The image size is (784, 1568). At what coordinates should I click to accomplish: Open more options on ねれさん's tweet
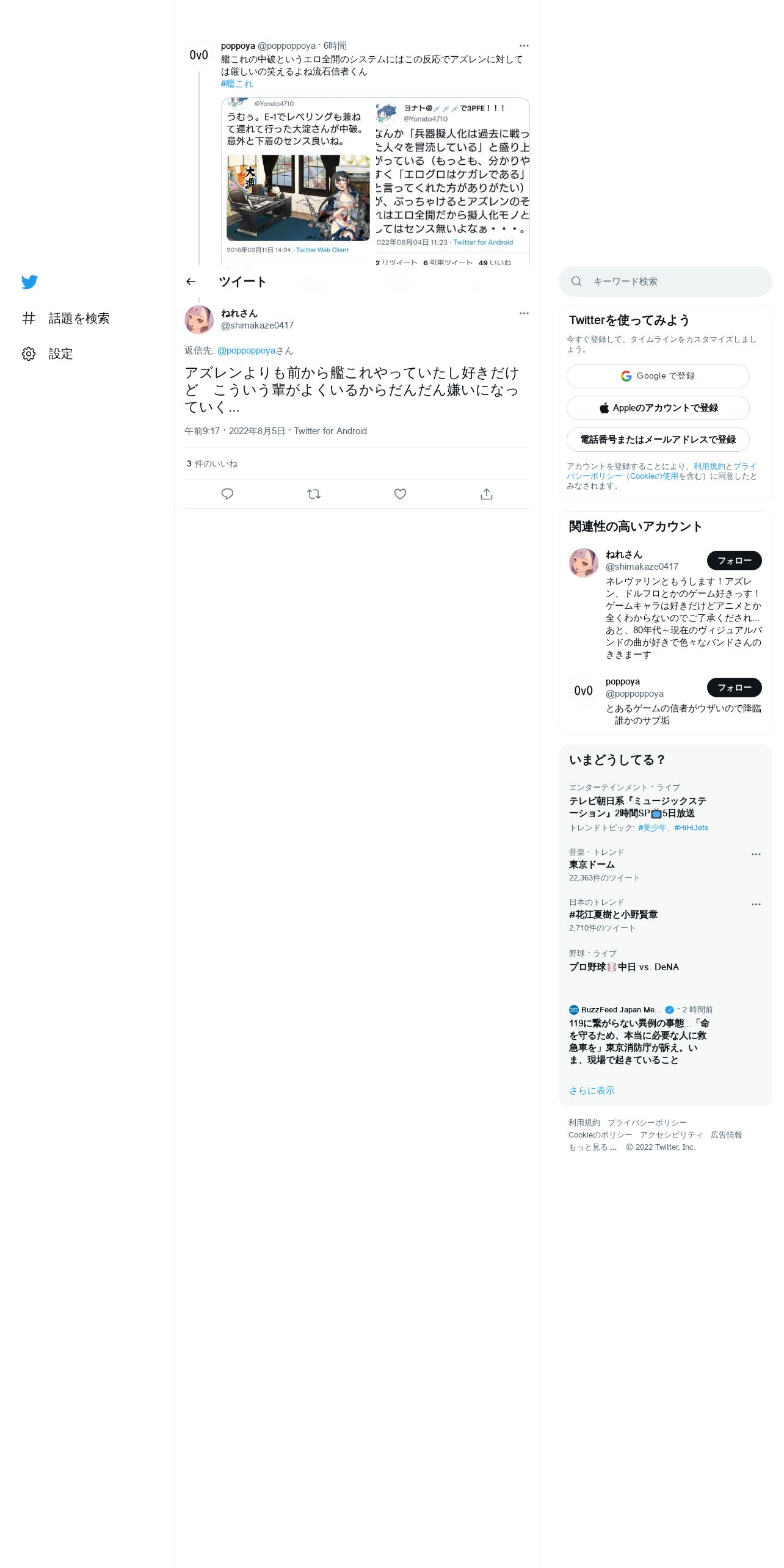click(x=524, y=313)
